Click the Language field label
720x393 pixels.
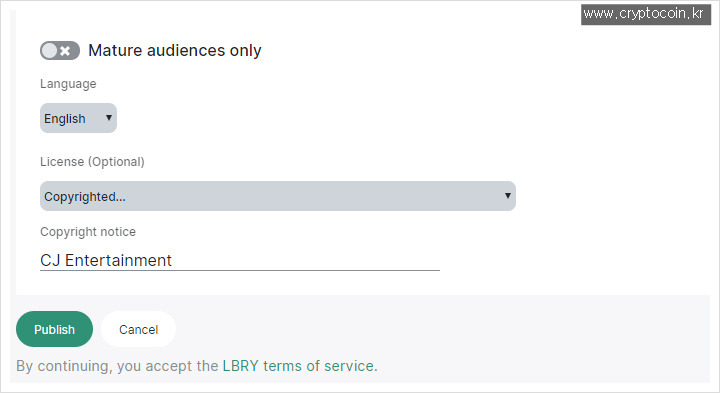tap(68, 84)
